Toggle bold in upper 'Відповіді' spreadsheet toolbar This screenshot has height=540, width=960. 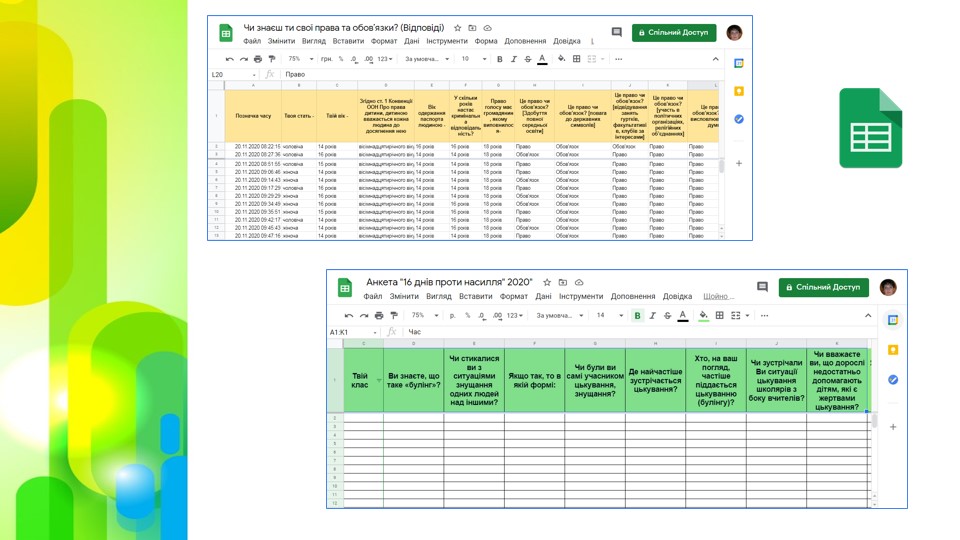coord(500,59)
